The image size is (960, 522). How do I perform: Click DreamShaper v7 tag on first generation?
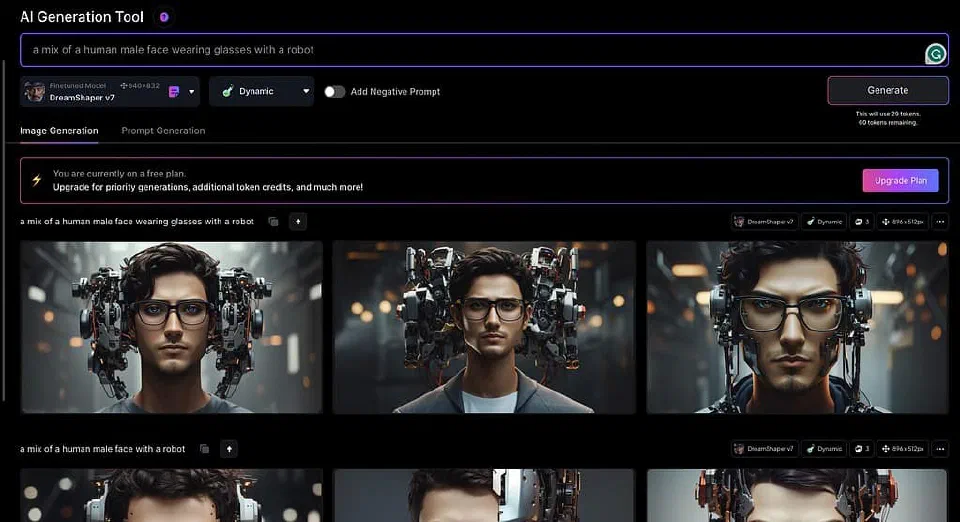coord(764,222)
